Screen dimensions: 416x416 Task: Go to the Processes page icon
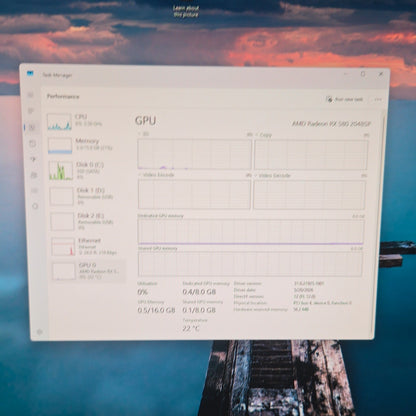tap(31, 111)
